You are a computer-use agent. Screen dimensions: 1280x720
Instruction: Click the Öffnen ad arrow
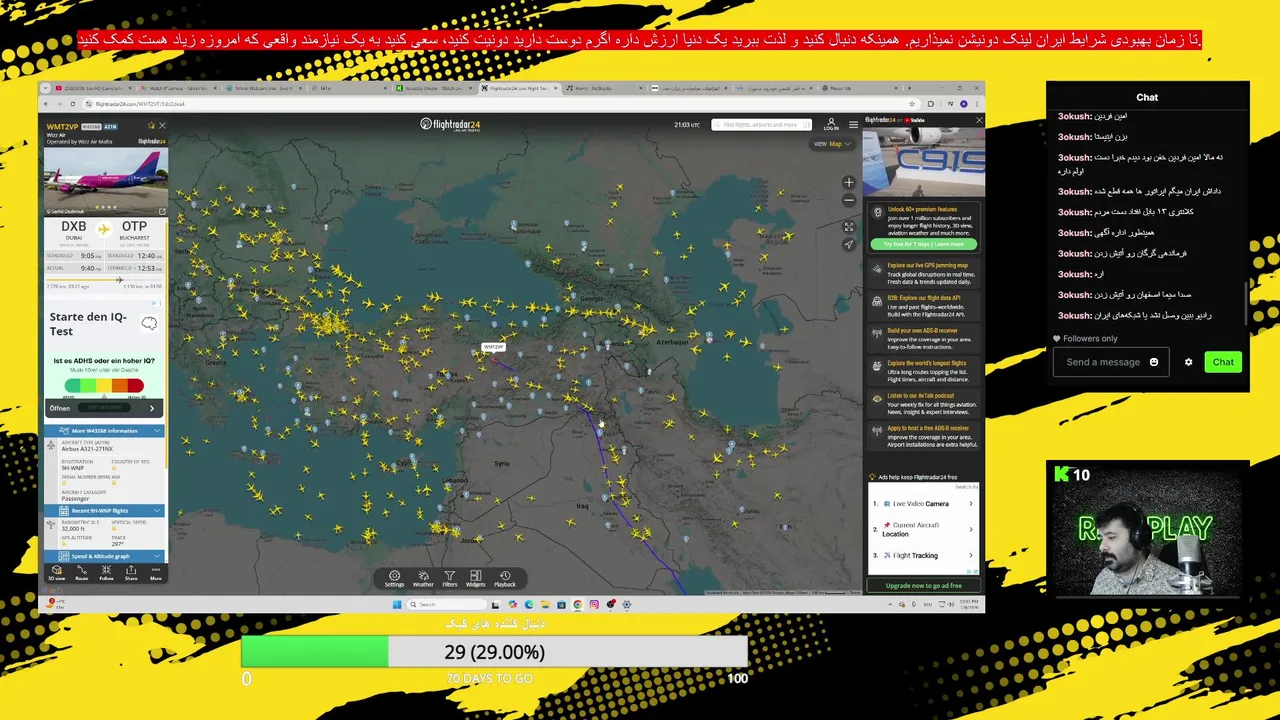click(x=152, y=408)
